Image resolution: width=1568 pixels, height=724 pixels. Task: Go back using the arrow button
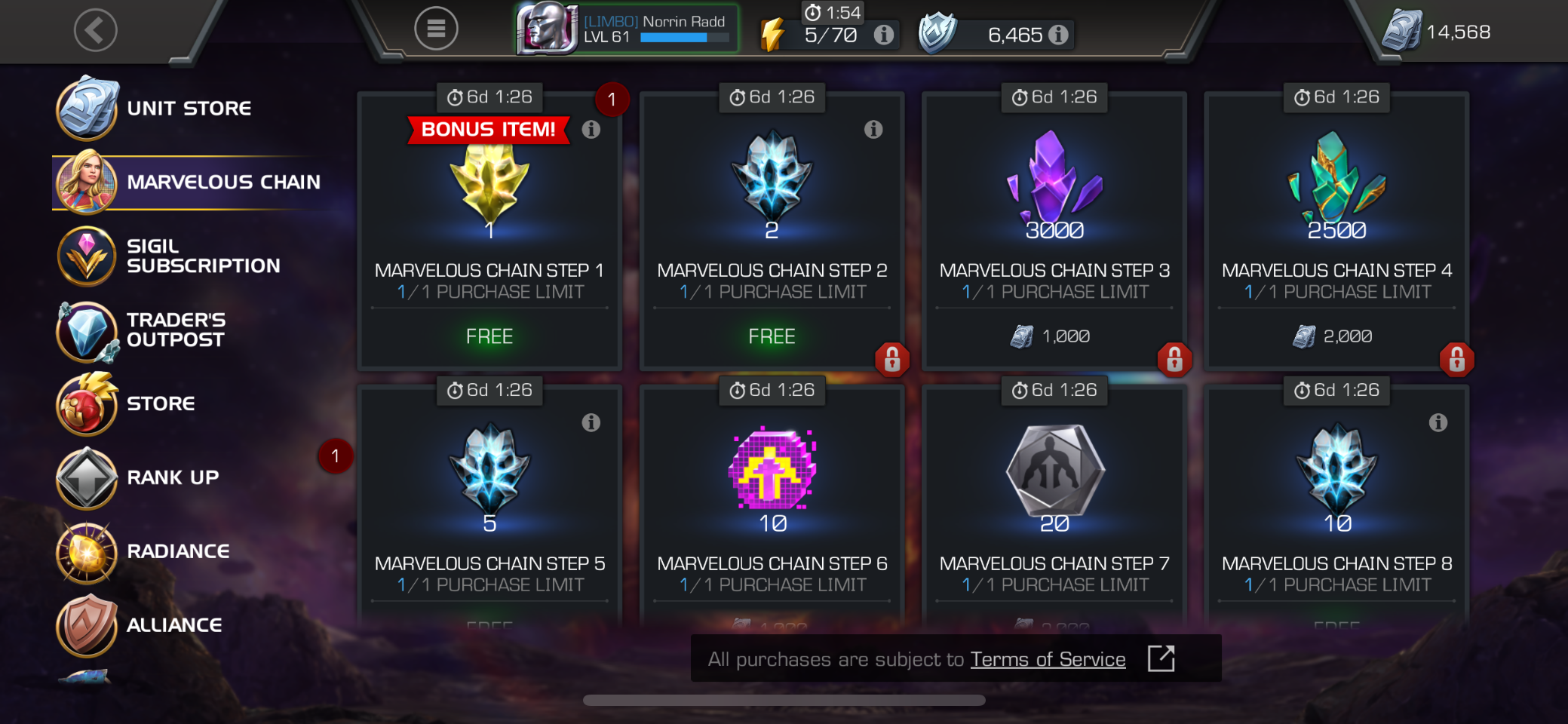[x=96, y=30]
